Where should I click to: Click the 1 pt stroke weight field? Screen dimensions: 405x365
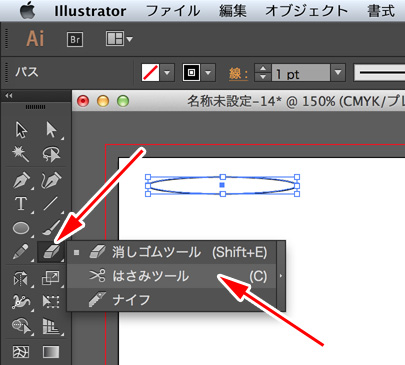coord(301,72)
